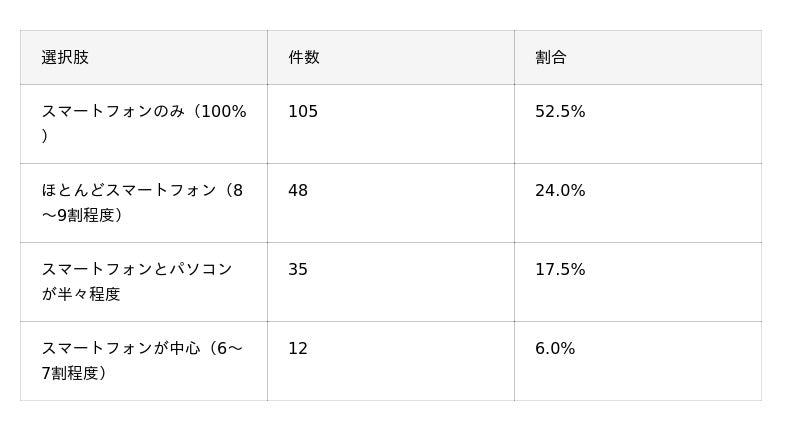Viewport: 800px width, 431px height.
Task: Select the percentage cell showing 52.5%
Action: pos(638,124)
